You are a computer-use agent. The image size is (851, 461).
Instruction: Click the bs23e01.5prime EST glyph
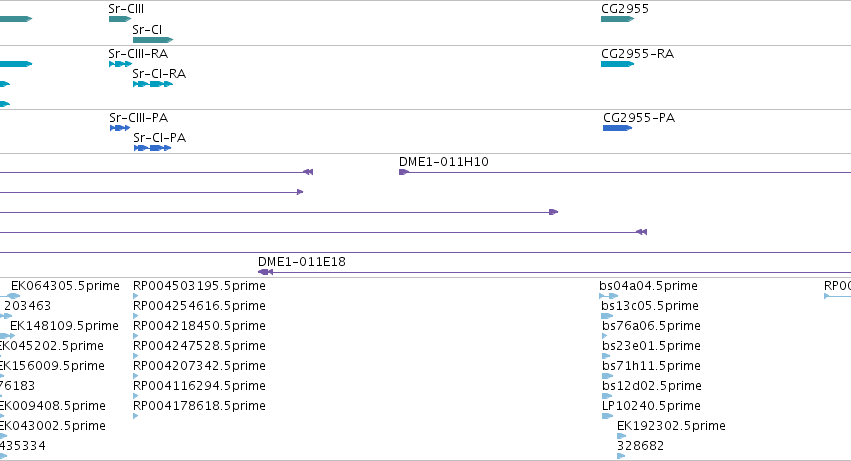tap(606, 356)
